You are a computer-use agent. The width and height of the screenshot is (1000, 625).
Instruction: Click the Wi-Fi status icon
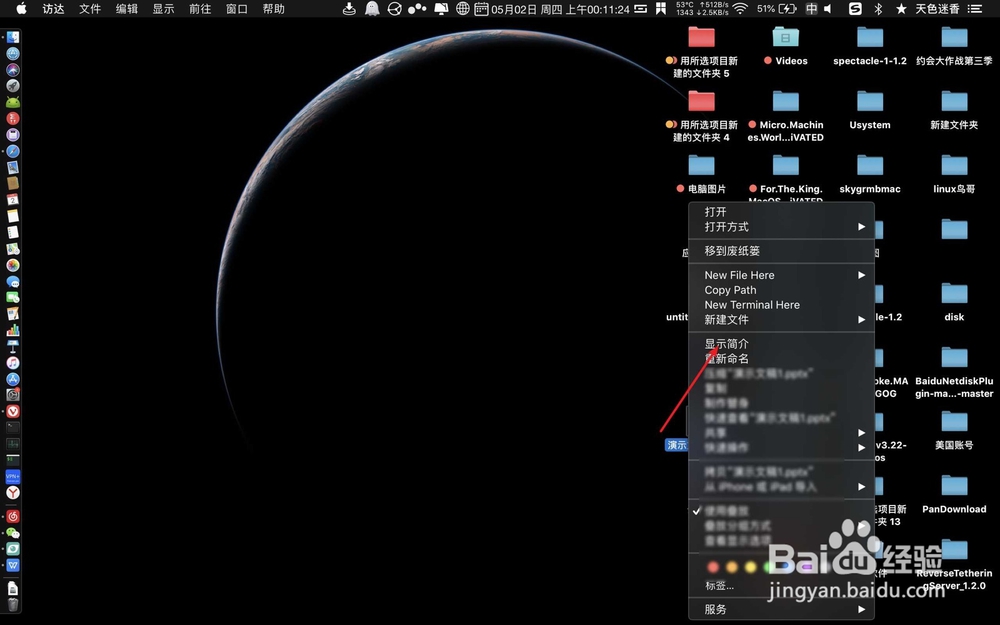coord(740,8)
